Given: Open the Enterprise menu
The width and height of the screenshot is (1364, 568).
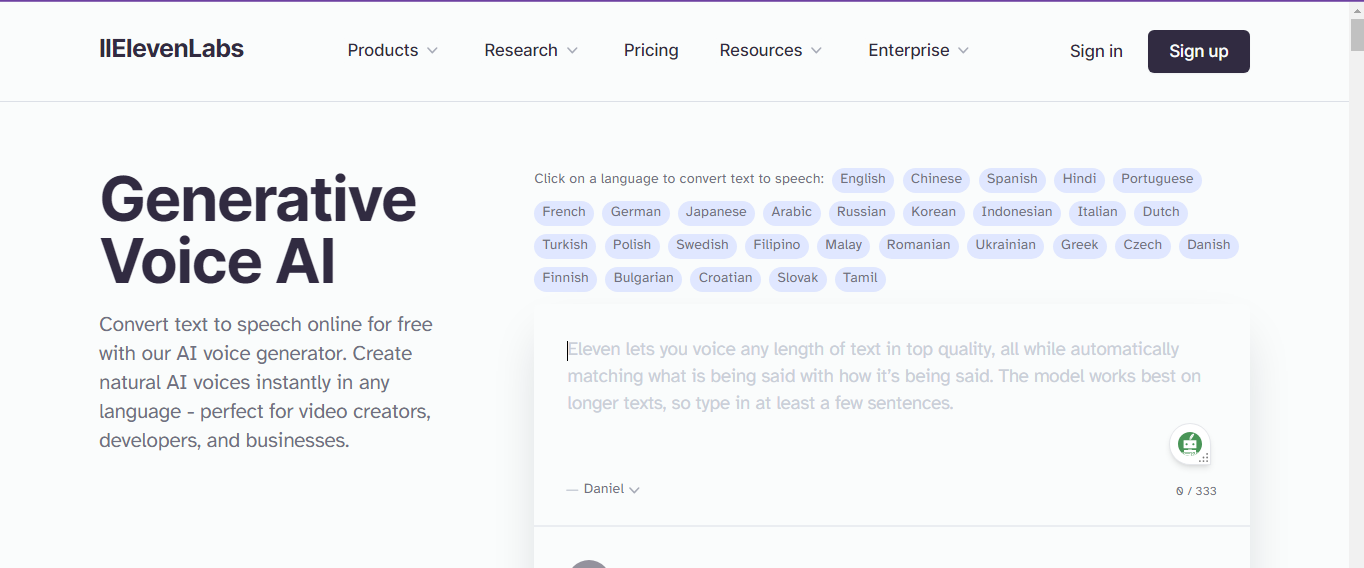Looking at the screenshot, I should click(919, 50).
